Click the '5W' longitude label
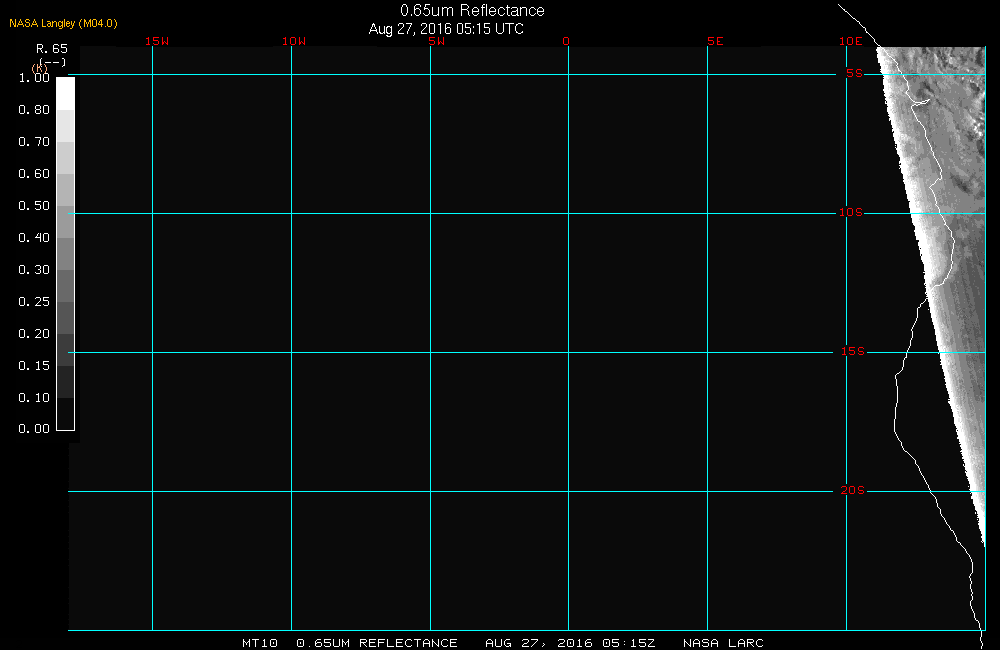Viewport: 1000px width, 650px height. click(437, 41)
